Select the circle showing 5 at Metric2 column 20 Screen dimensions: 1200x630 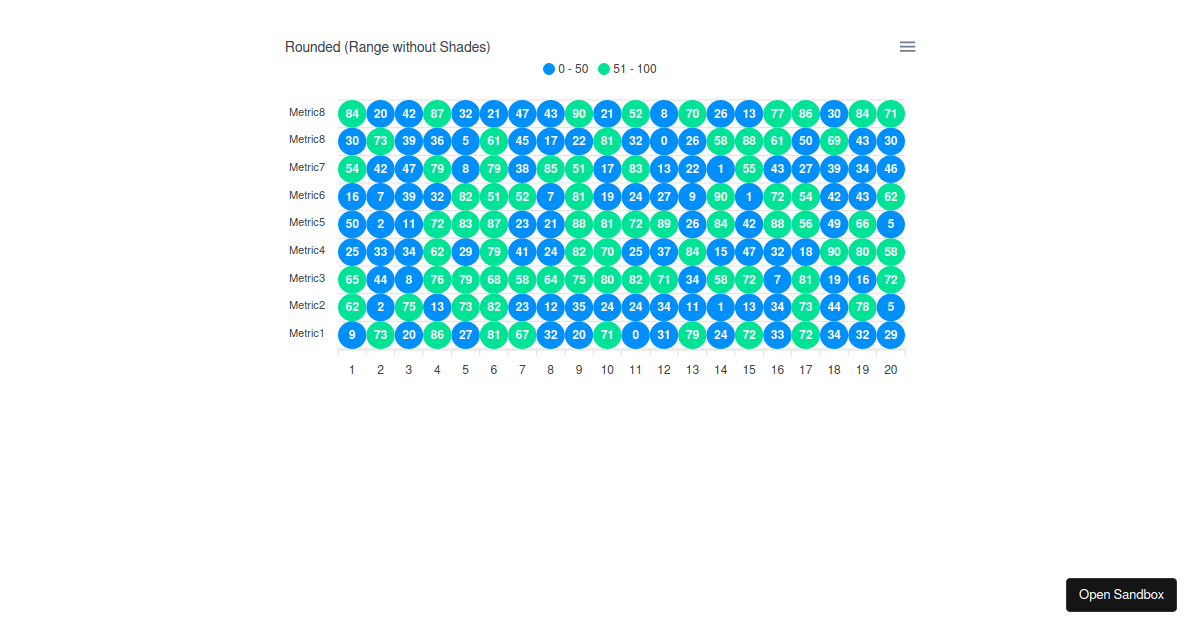click(891, 307)
